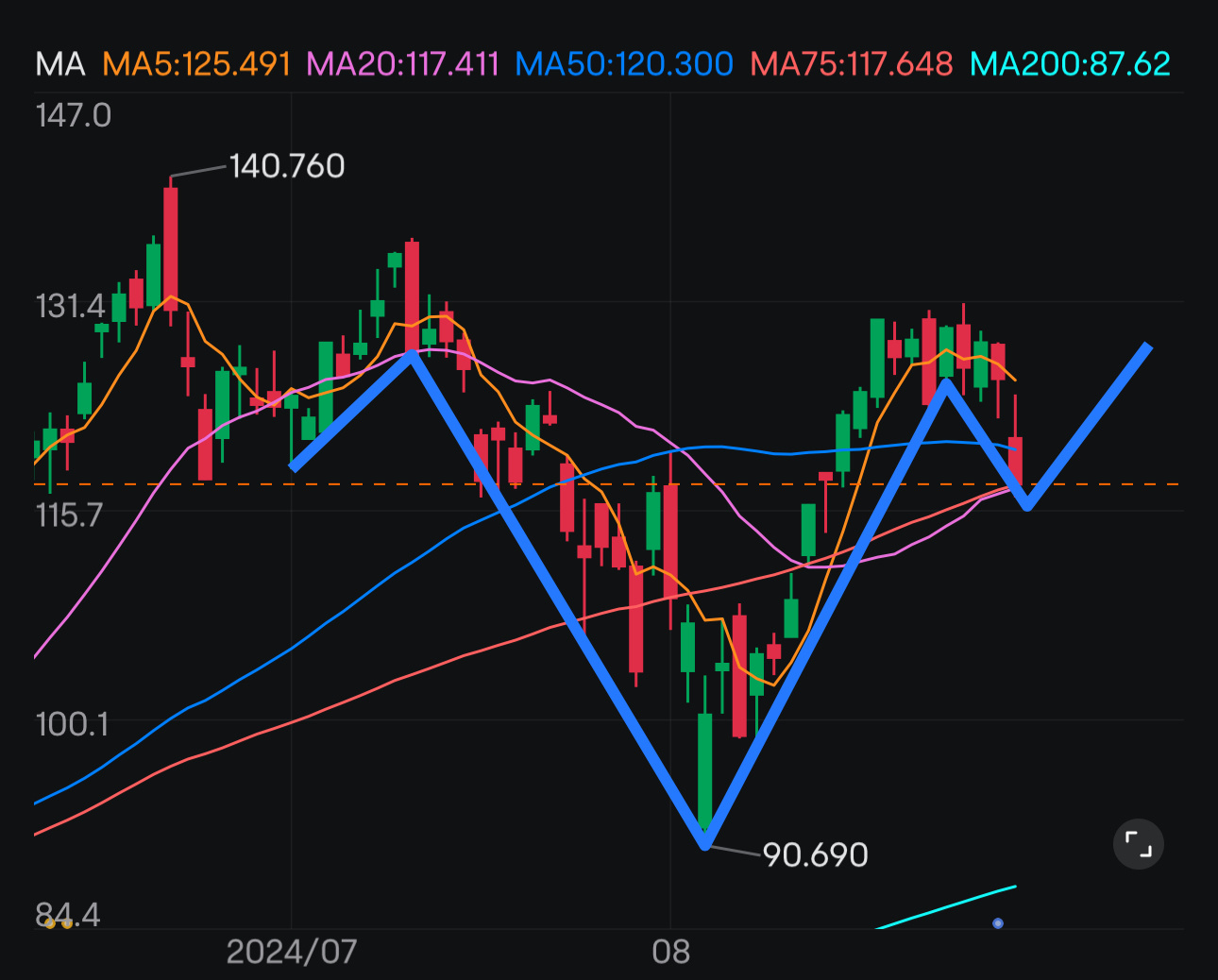
Task: Select the long green candle at the 90.690 low
Action: click(x=704, y=769)
